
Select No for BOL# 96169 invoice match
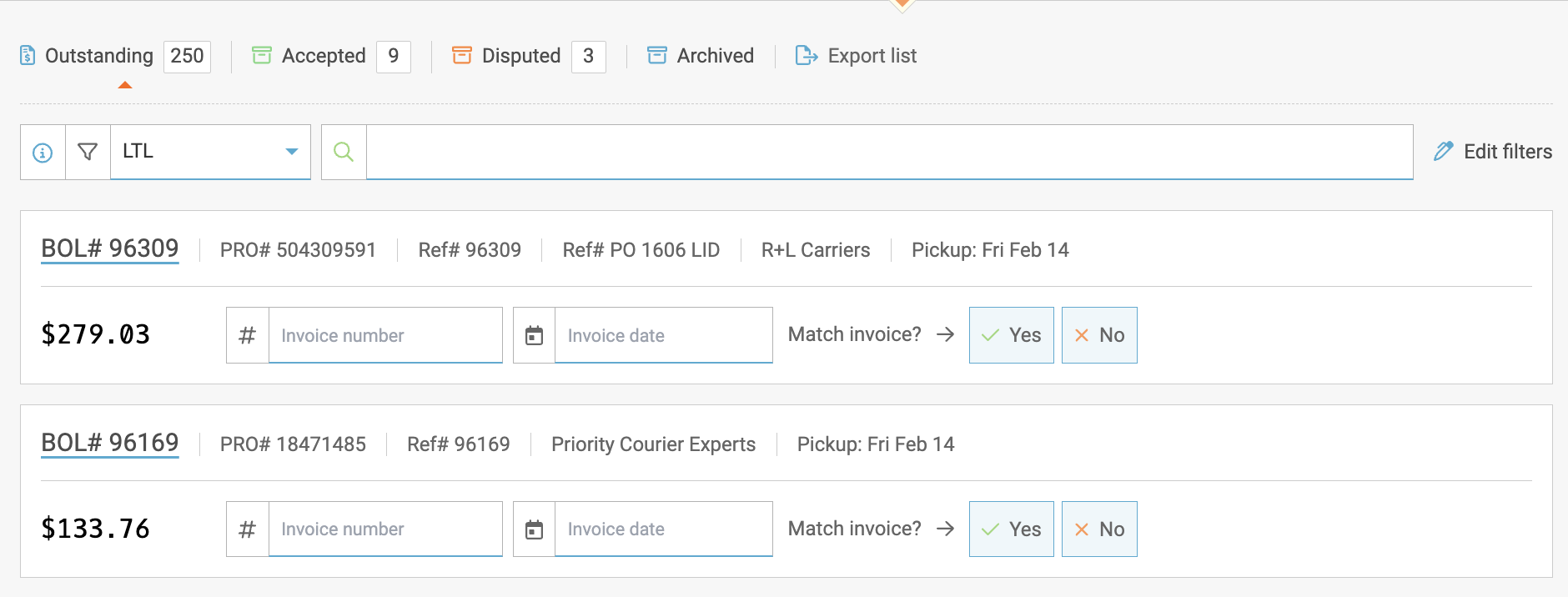click(x=1099, y=529)
